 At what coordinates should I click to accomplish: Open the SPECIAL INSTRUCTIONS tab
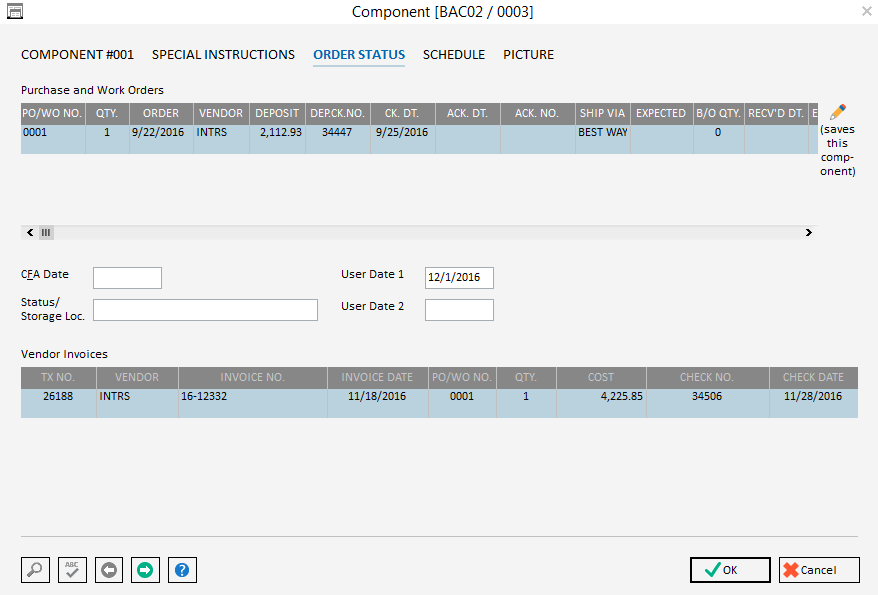tap(222, 55)
